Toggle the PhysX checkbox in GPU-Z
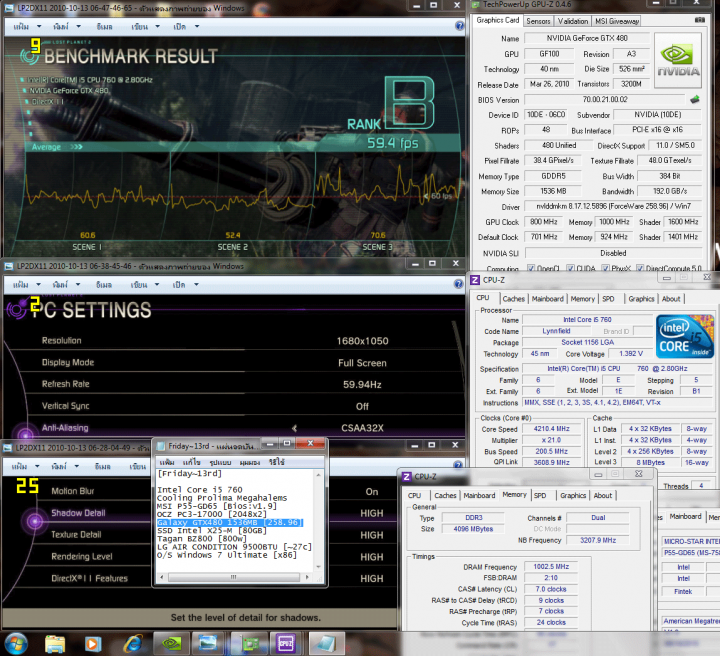720x656 pixels. point(606,268)
